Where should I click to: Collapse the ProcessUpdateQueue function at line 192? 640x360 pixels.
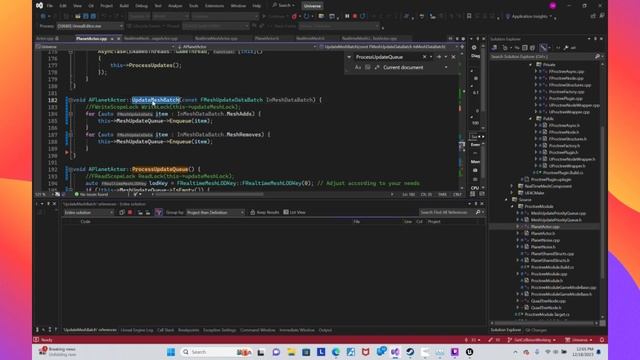(70, 169)
